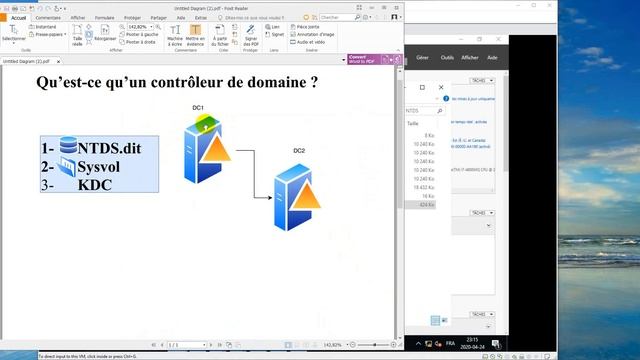Click the Chercher search field
The image size is (640, 360).
point(337,18)
